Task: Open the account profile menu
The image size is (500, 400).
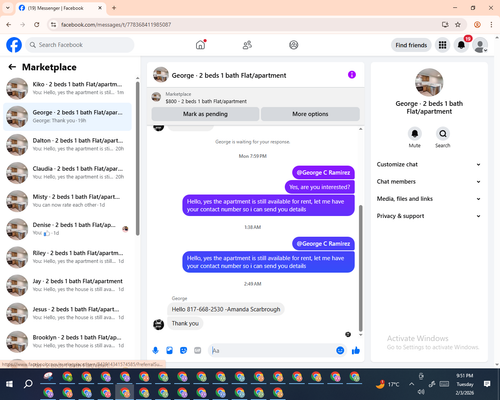Action: click(x=480, y=45)
